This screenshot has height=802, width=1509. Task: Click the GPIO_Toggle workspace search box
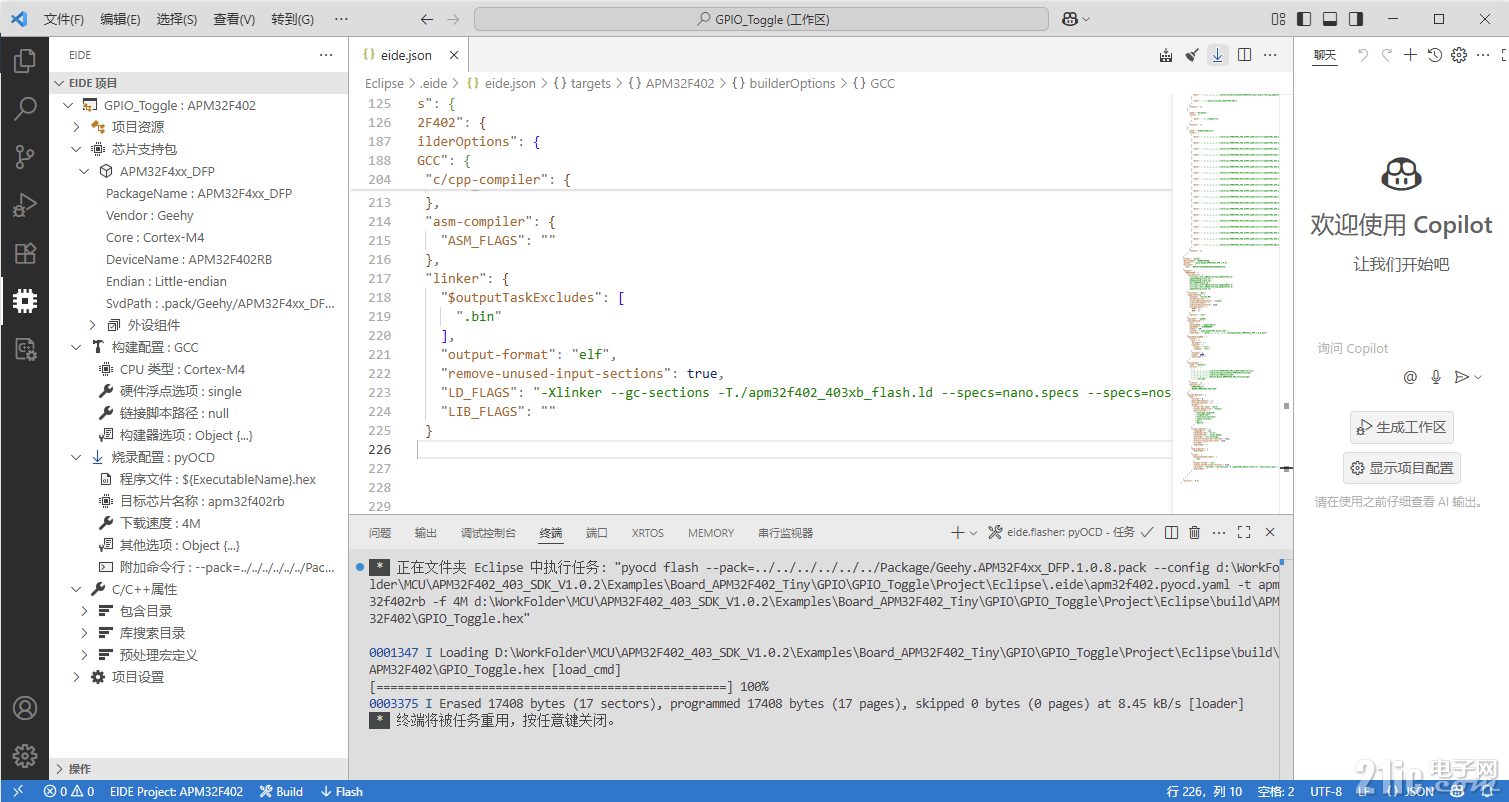pos(761,19)
